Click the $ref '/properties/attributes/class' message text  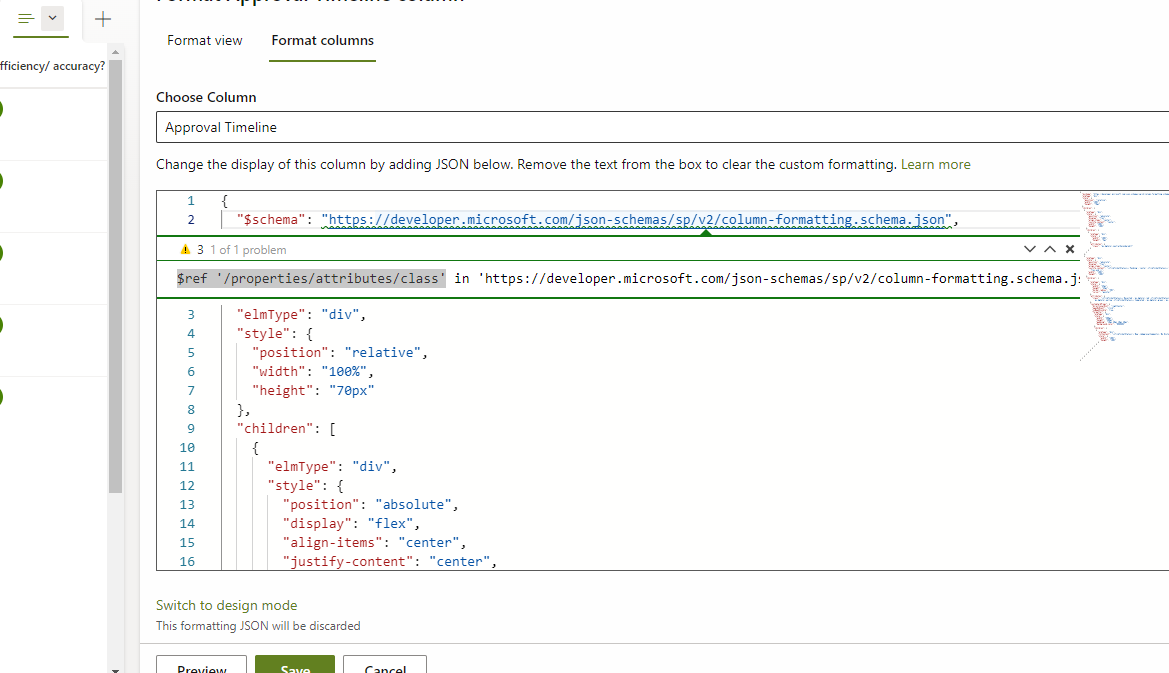pos(311,279)
